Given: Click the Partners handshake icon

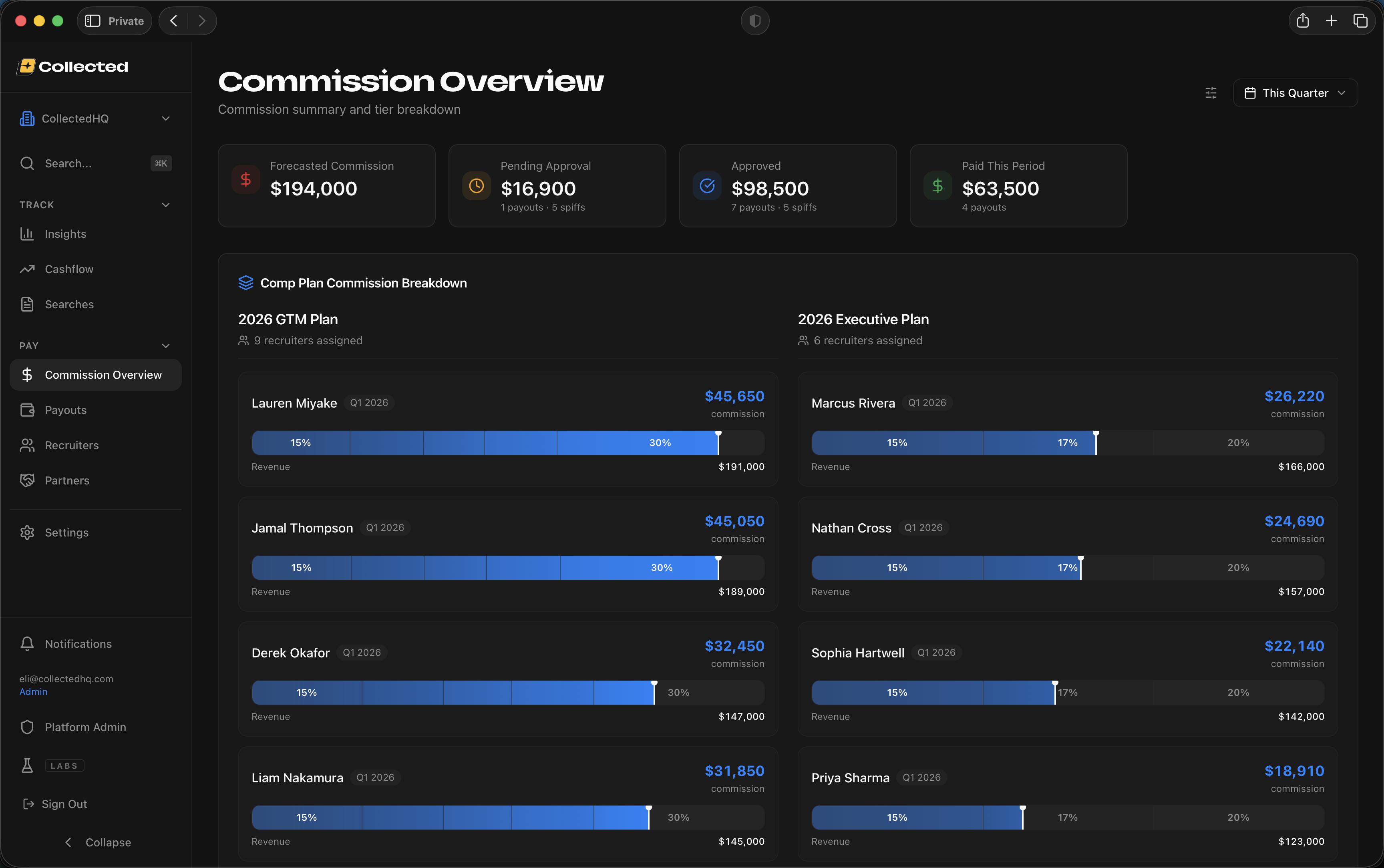Looking at the screenshot, I should pos(27,480).
